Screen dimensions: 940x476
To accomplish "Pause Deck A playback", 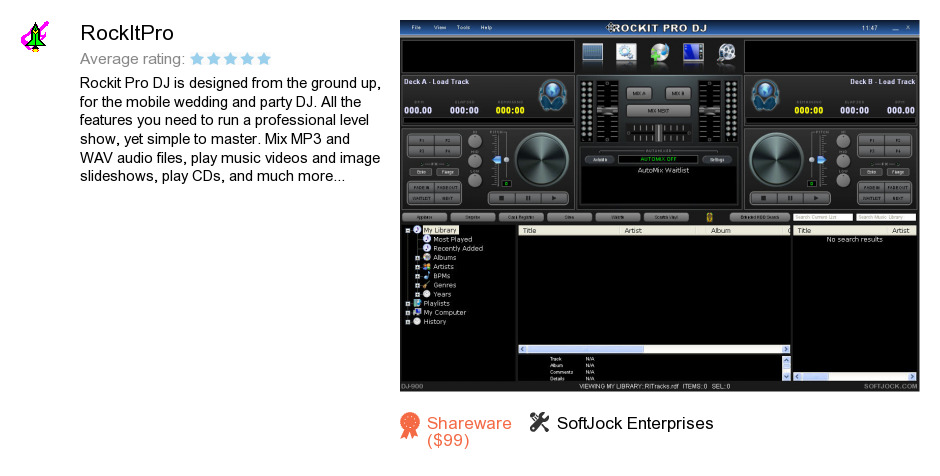I will point(528,198).
